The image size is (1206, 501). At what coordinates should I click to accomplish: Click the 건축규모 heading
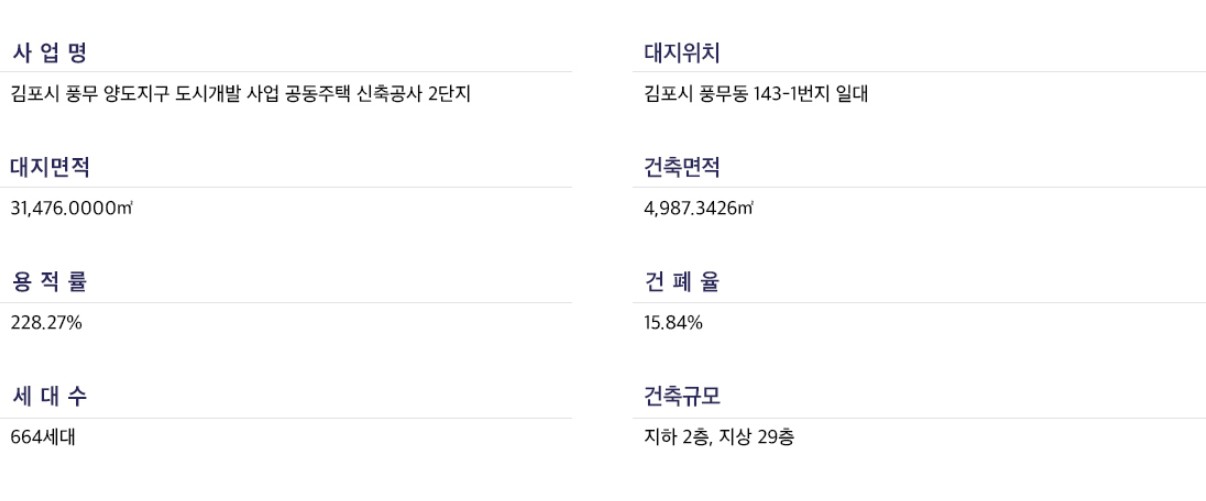[x=682, y=397]
